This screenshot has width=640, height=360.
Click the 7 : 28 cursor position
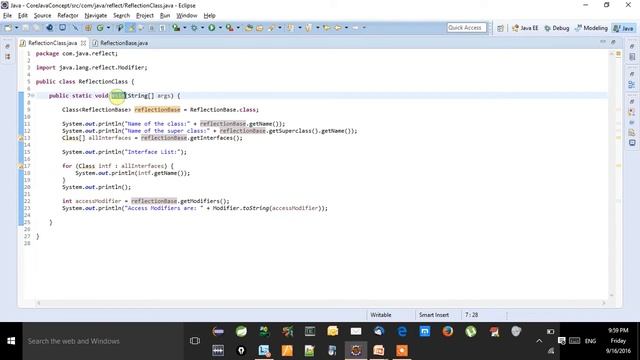click(471, 315)
